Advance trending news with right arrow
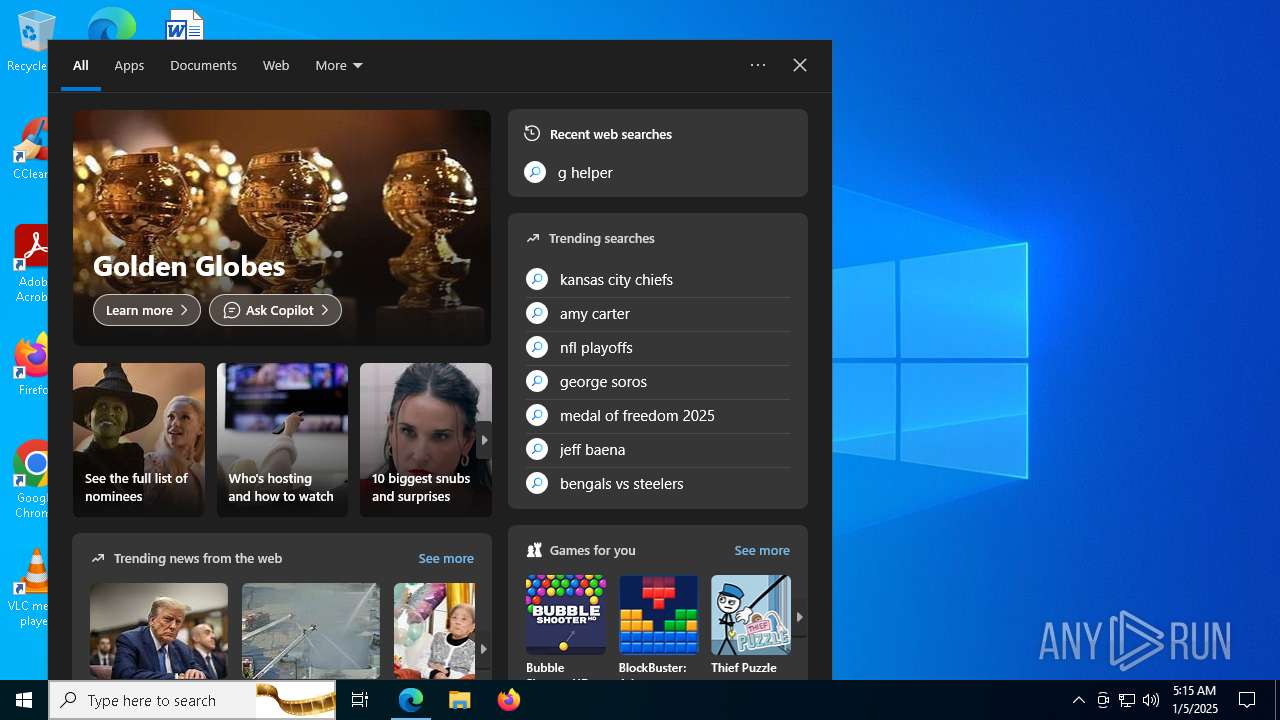Viewport: 1280px width, 720px height. tap(484, 649)
